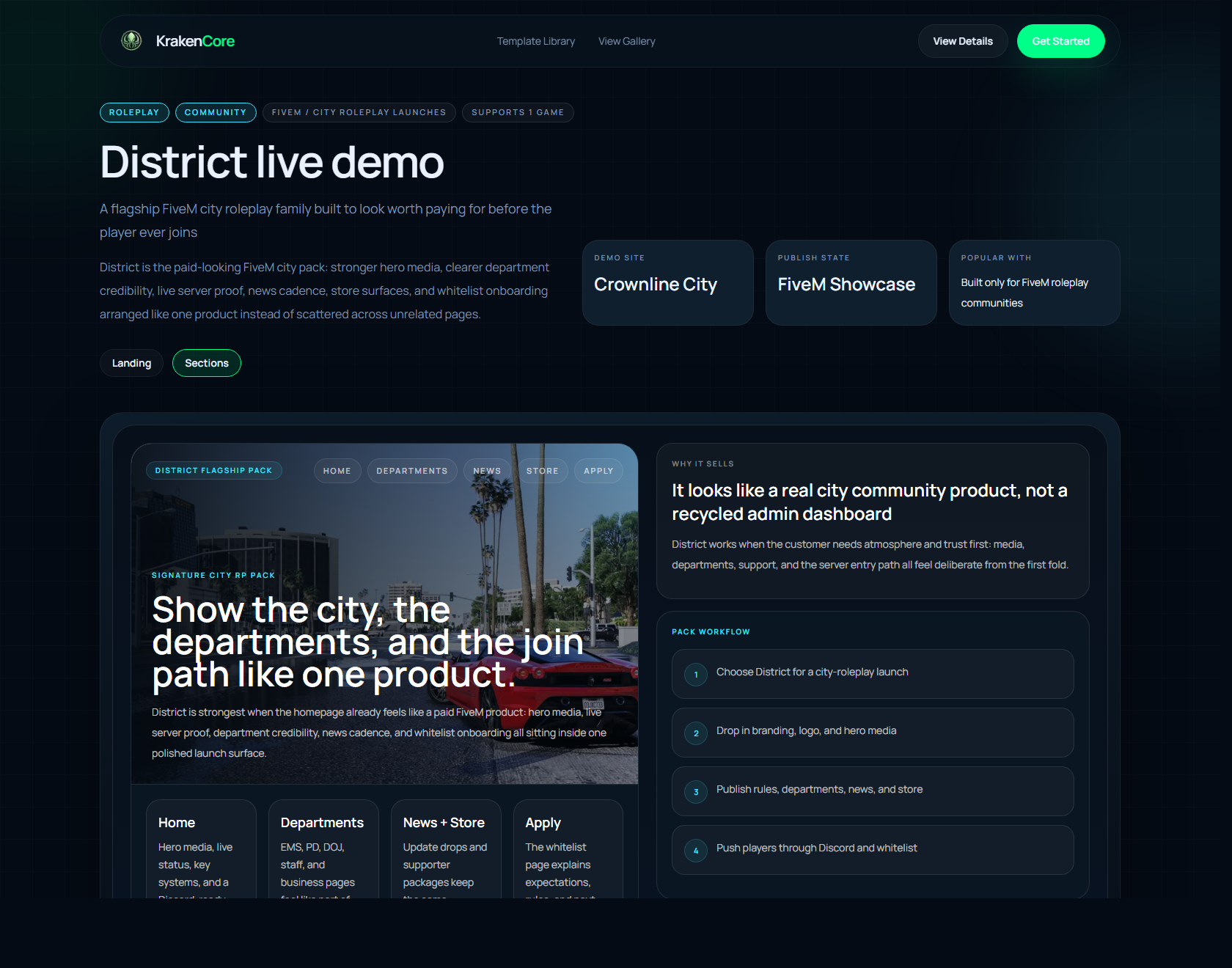This screenshot has width=1232, height=968.
Task: Click the Popular With info card
Action: pos(1035,282)
